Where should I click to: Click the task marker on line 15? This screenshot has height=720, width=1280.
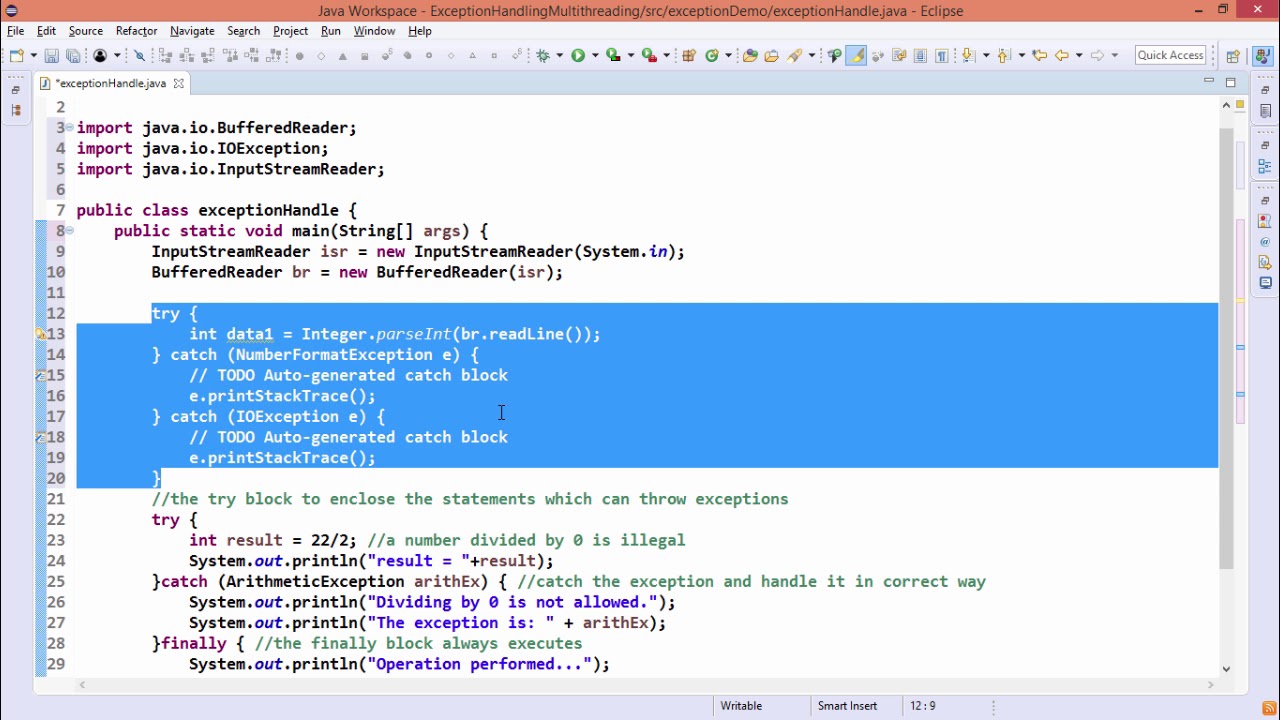click(41, 375)
